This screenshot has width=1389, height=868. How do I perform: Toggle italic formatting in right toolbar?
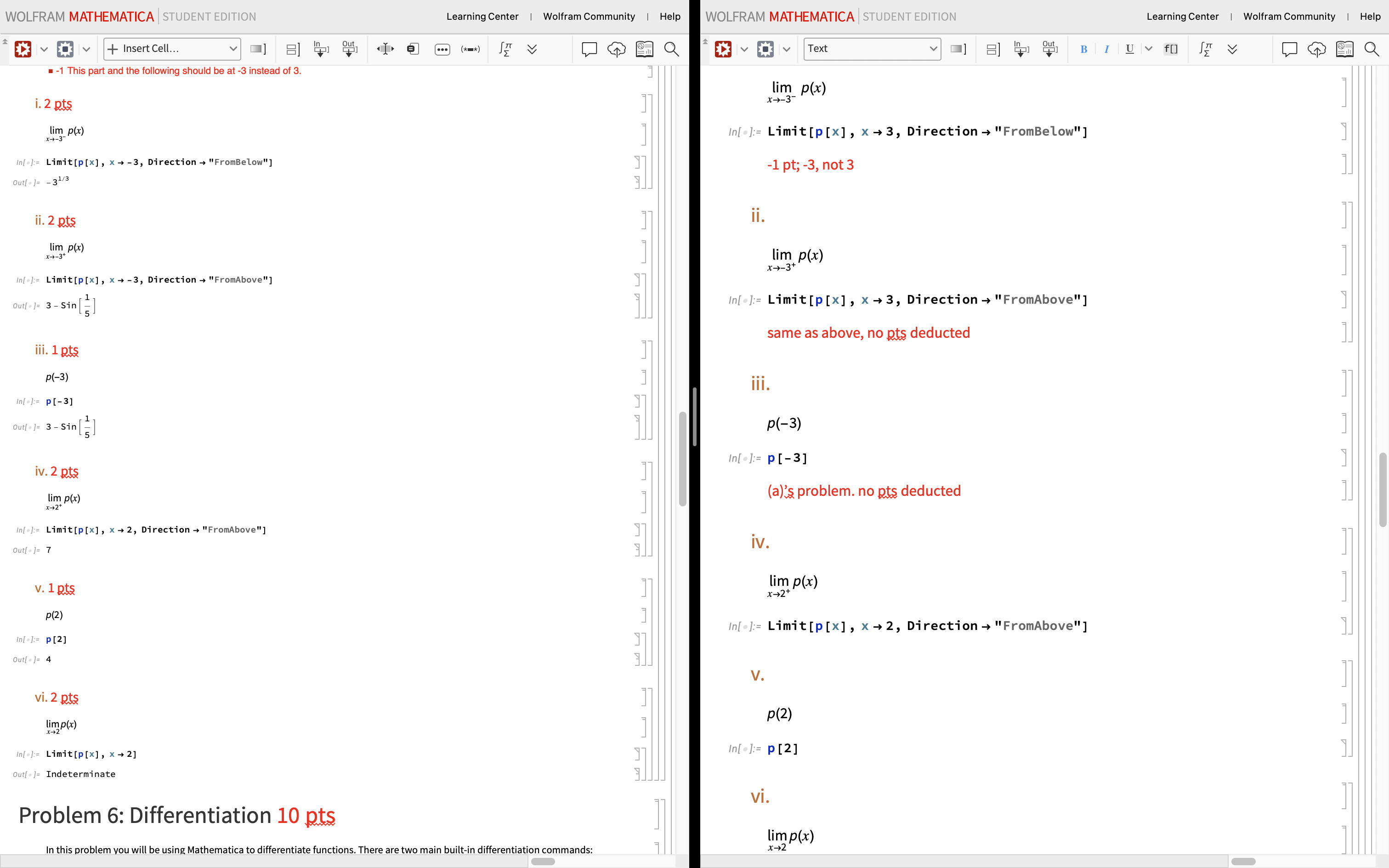coord(1106,49)
